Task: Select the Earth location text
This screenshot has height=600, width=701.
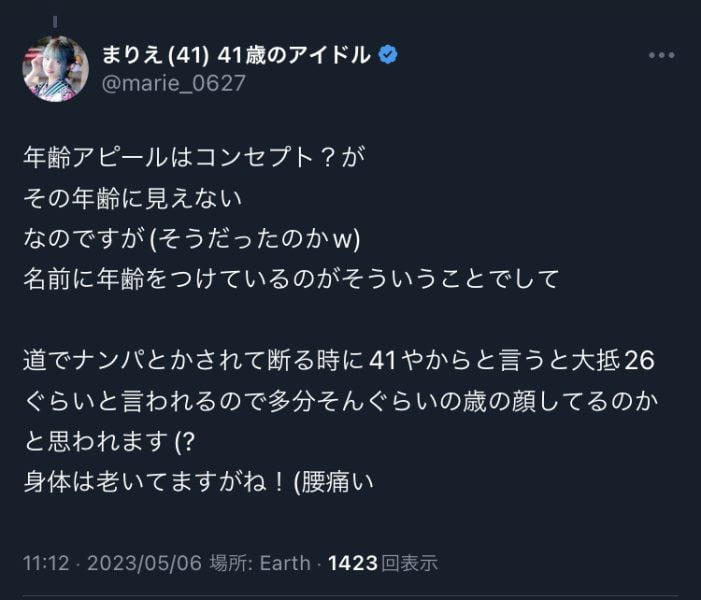Action: pos(285,563)
